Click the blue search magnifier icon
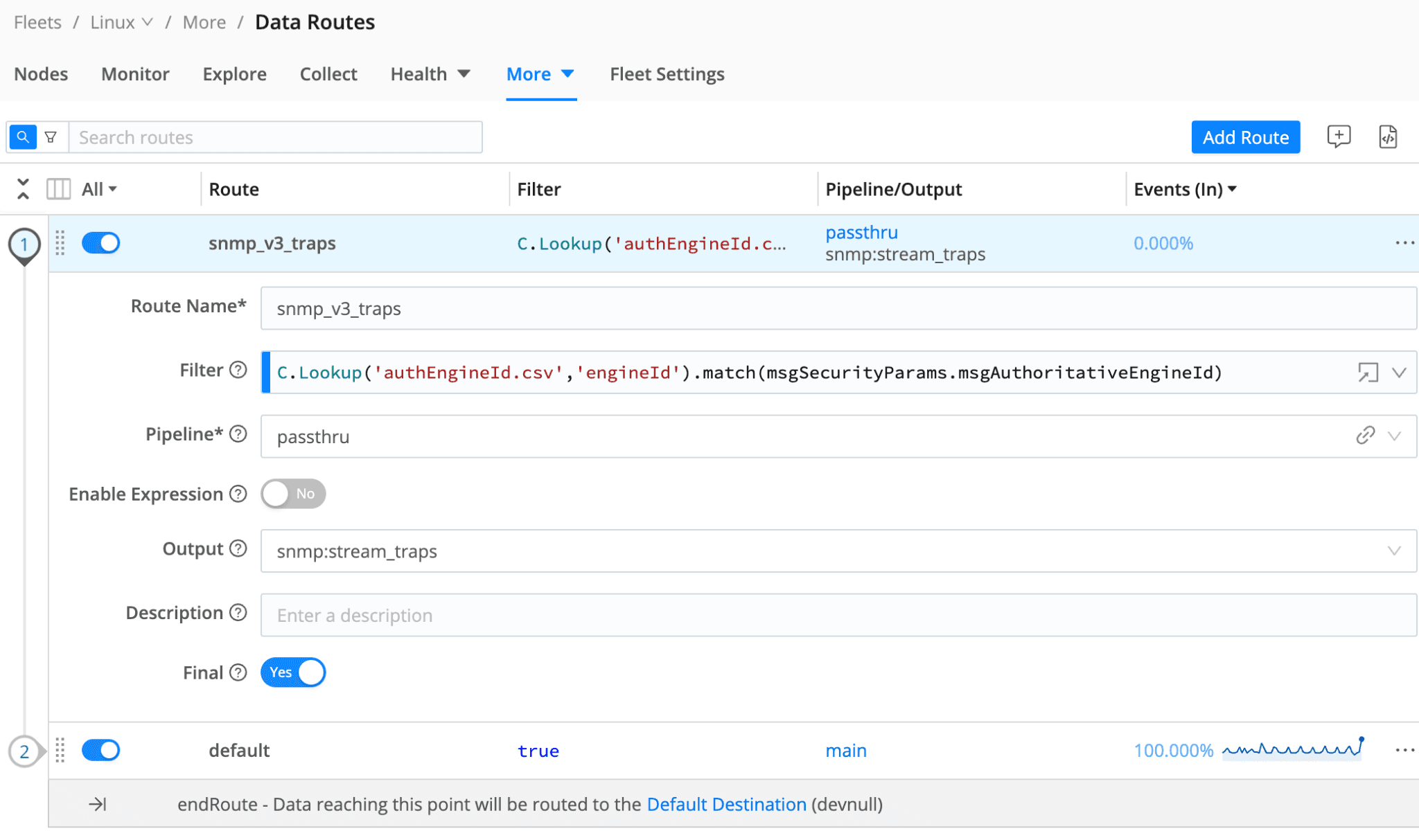Image resolution: width=1419 pixels, height=840 pixels. pos(23,137)
